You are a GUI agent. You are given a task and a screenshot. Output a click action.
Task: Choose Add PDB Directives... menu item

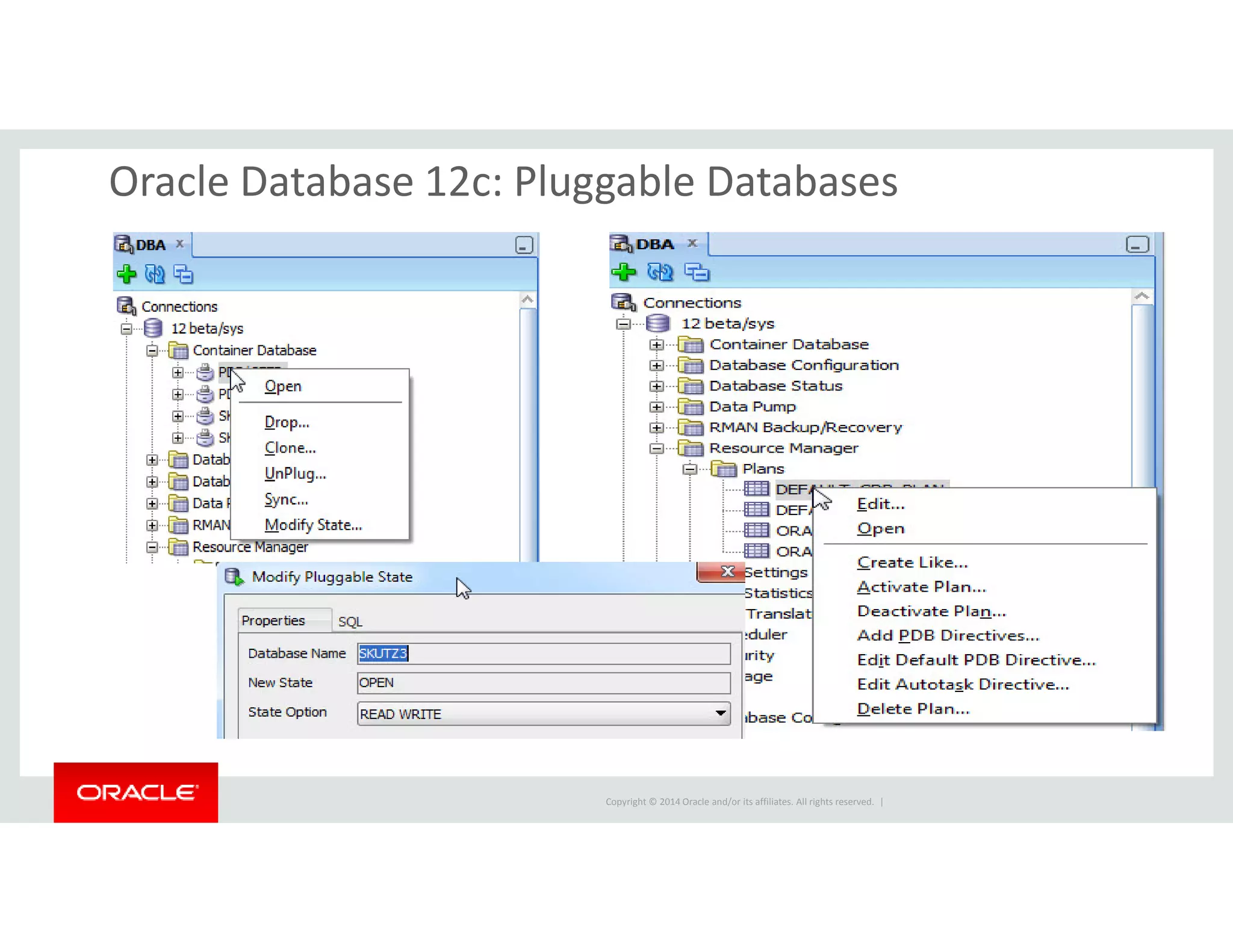click(x=948, y=635)
